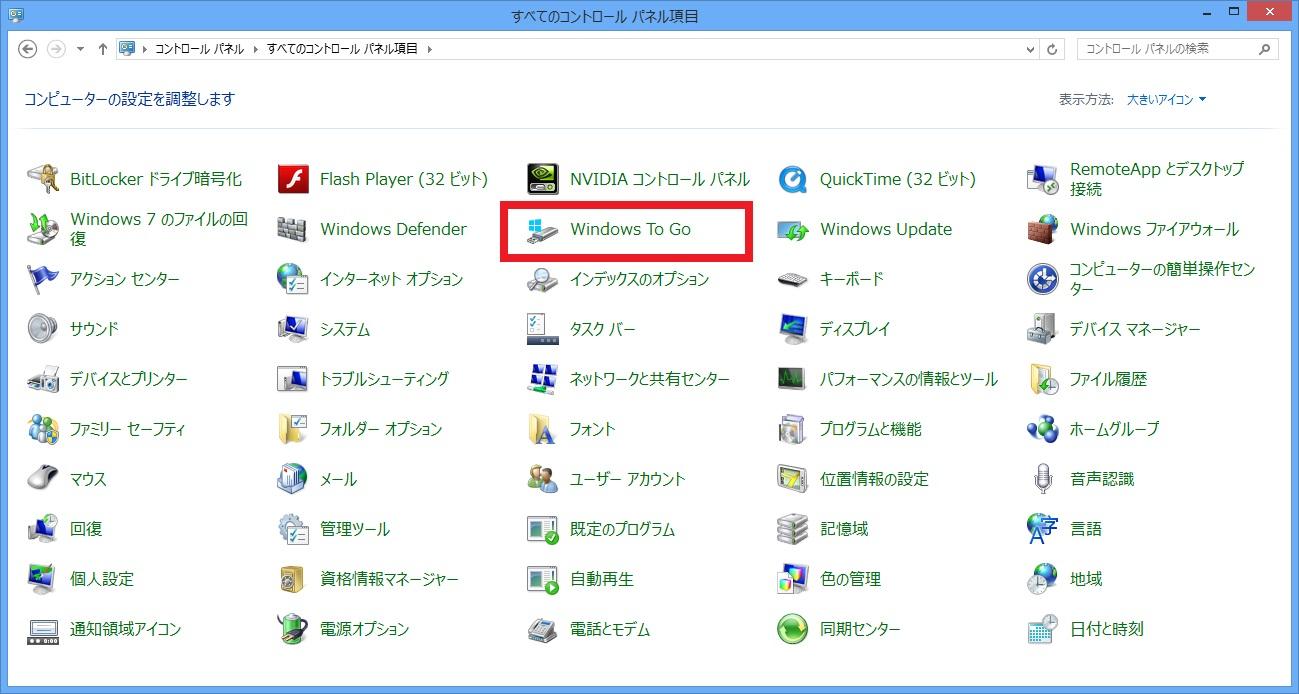Open the 色の管理 link
The image size is (1299, 694).
point(850,579)
